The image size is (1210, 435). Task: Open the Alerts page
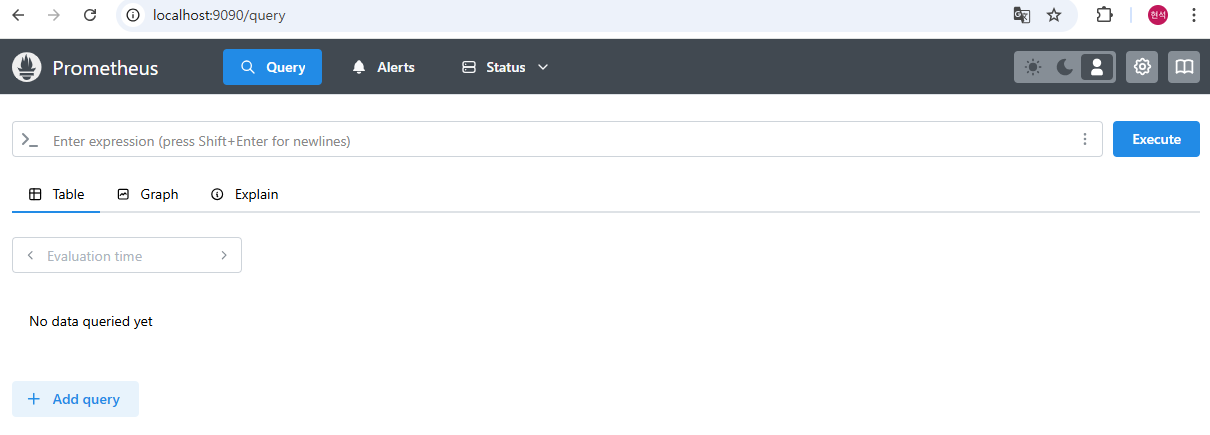[x=384, y=67]
